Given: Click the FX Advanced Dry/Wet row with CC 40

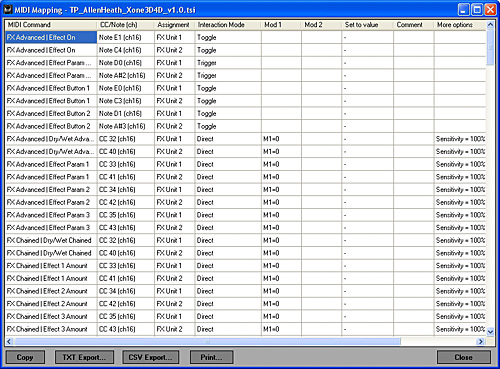Looking at the screenshot, I should (245, 151).
